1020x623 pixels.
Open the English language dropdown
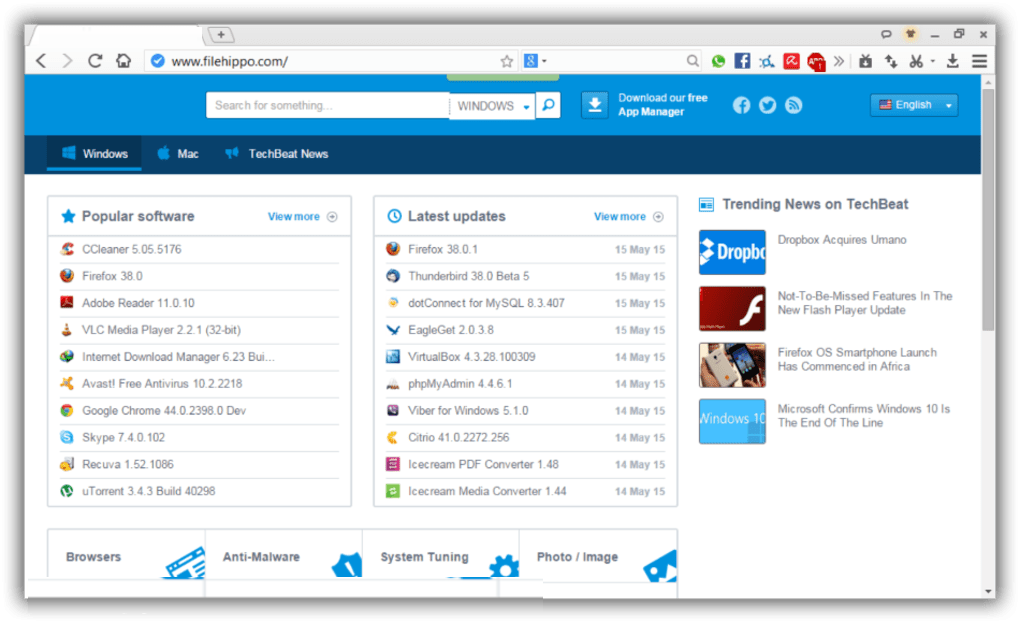[x=914, y=105]
